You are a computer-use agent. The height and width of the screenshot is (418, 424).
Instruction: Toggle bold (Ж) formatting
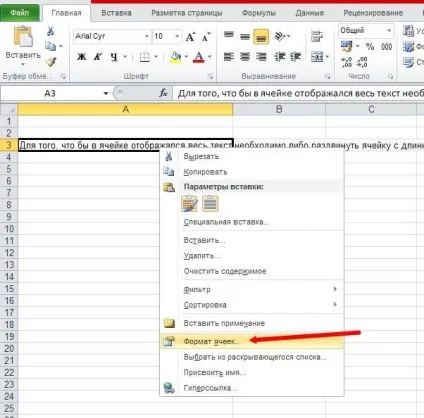(x=81, y=57)
